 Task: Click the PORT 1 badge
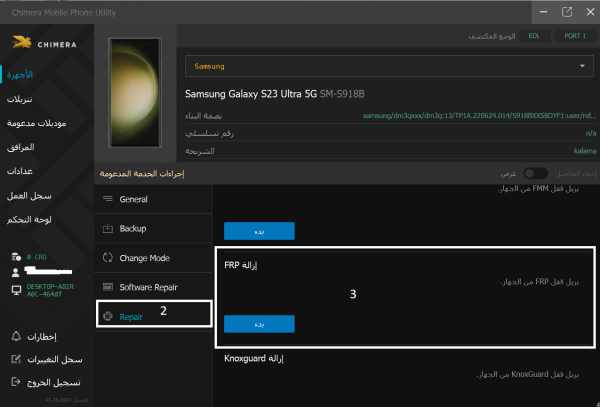[x=576, y=36]
